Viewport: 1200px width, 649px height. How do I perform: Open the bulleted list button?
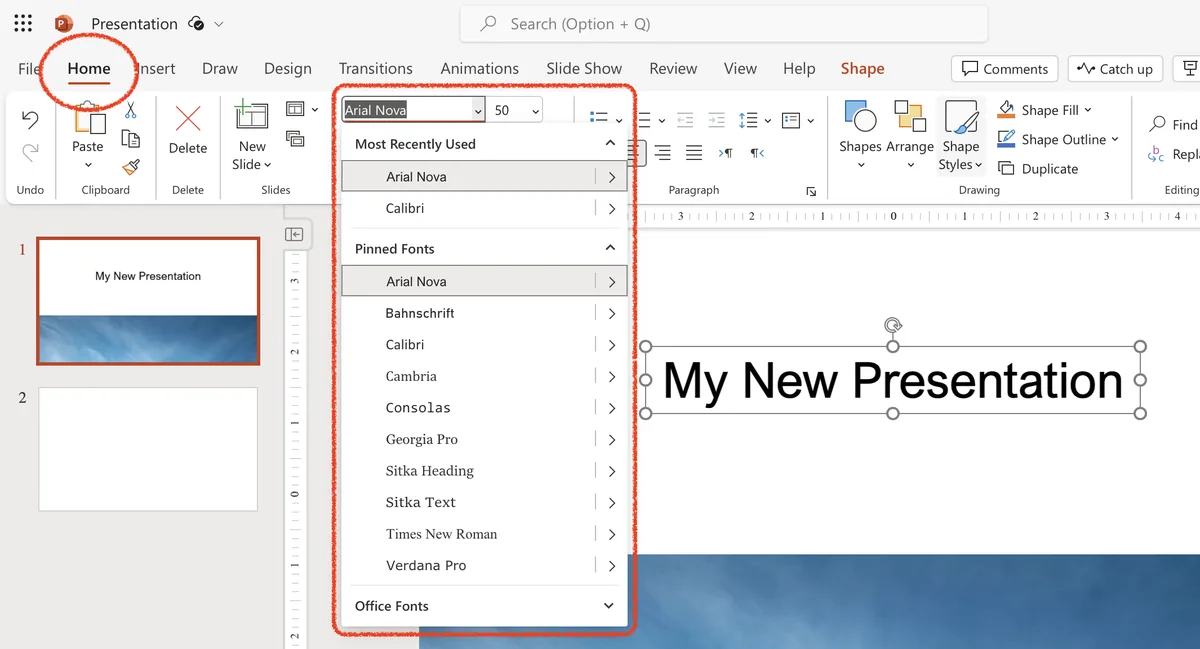[x=600, y=120]
